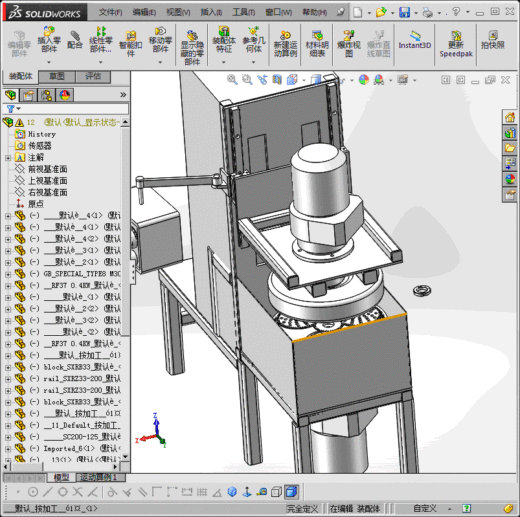Open the 工具(T) menu
This screenshot has height=517, width=520.
[x=244, y=12]
